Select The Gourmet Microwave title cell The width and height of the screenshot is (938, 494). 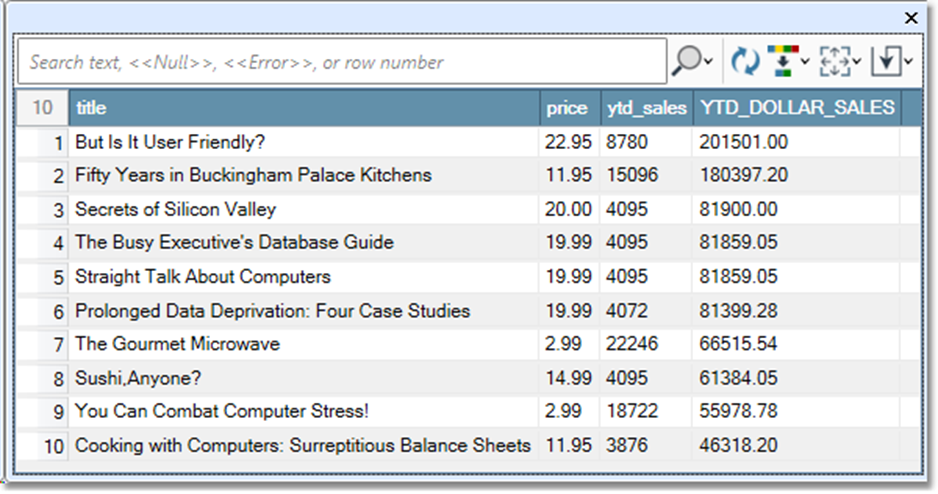[177, 344]
